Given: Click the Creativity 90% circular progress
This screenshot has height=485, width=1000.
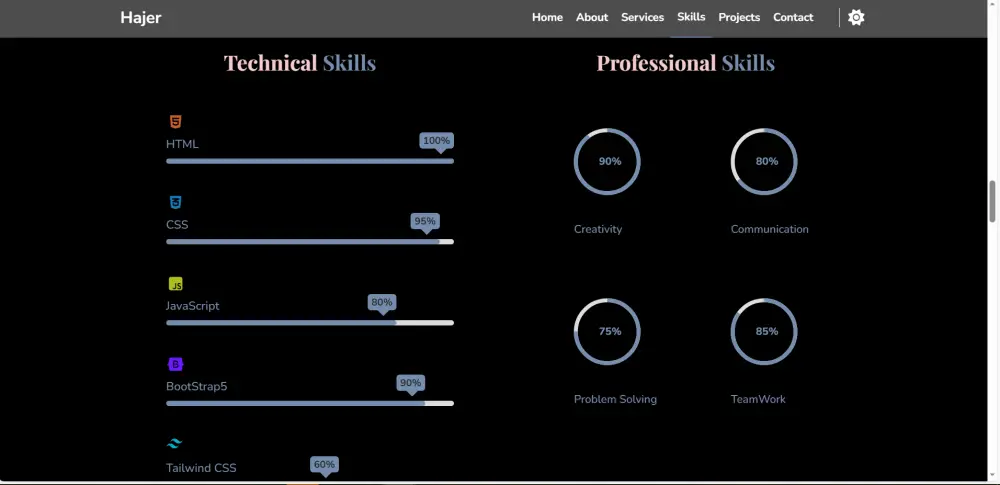Looking at the screenshot, I should [x=607, y=161].
